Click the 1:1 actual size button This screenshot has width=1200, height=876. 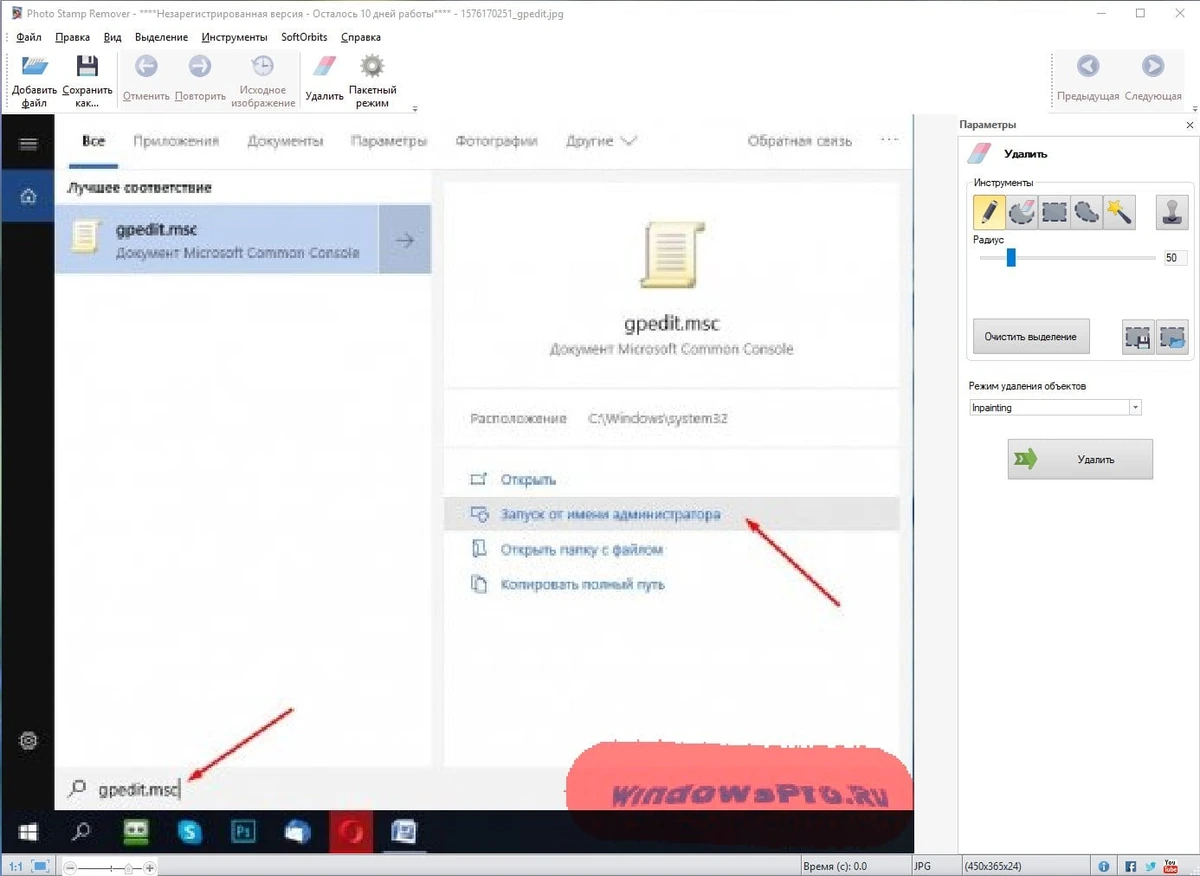16,867
